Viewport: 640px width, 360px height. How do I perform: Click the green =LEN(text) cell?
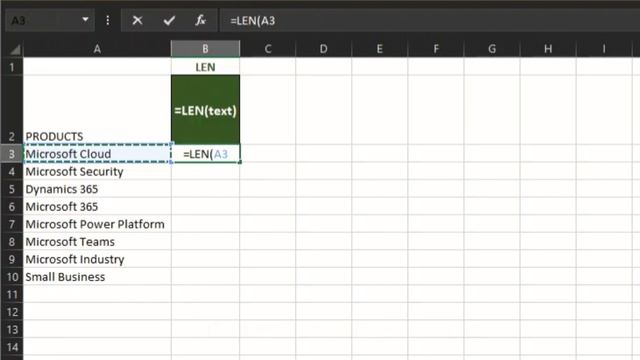(205, 110)
